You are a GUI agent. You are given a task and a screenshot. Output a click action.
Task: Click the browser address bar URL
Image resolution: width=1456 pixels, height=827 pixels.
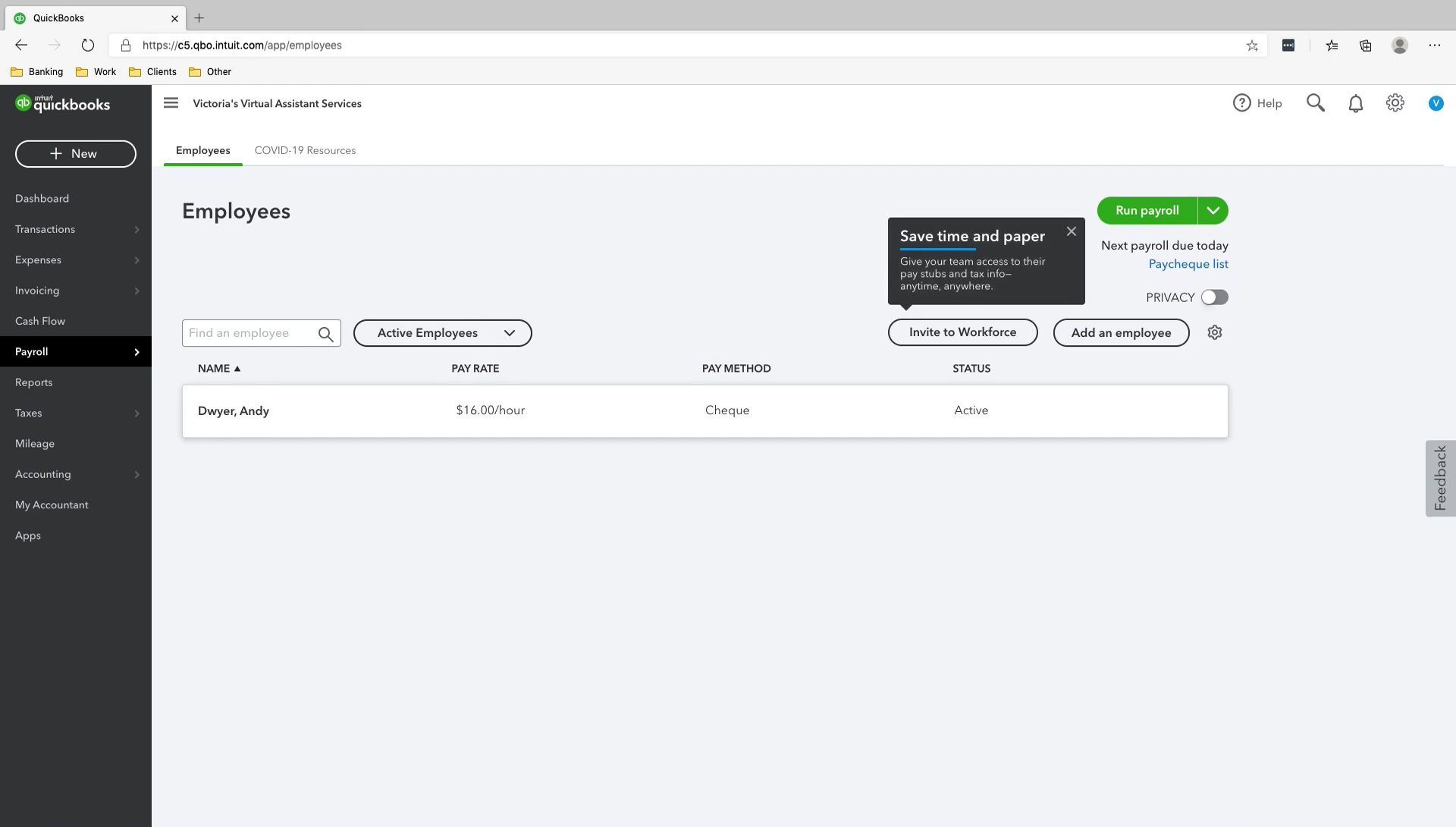(242, 46)
